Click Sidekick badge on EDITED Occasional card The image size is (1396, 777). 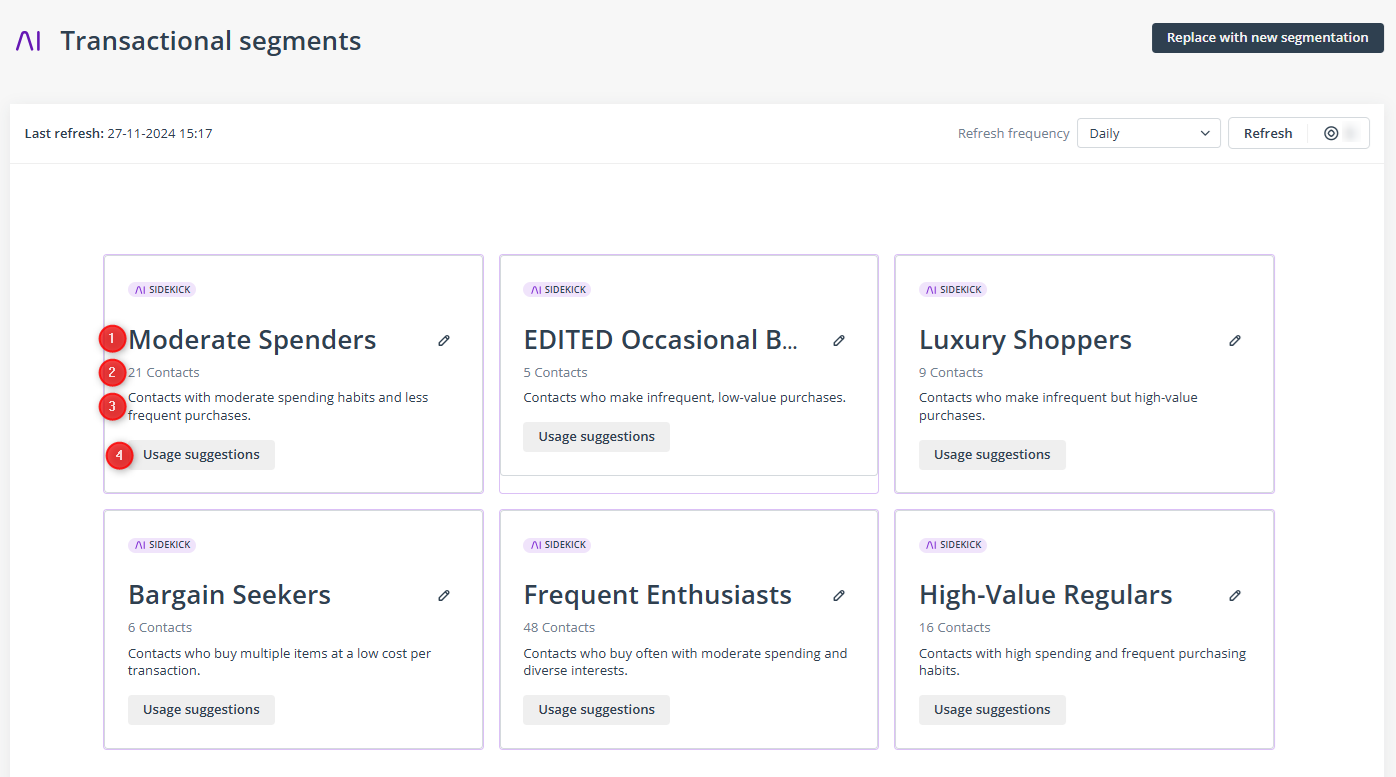click(x=557, y=290)
